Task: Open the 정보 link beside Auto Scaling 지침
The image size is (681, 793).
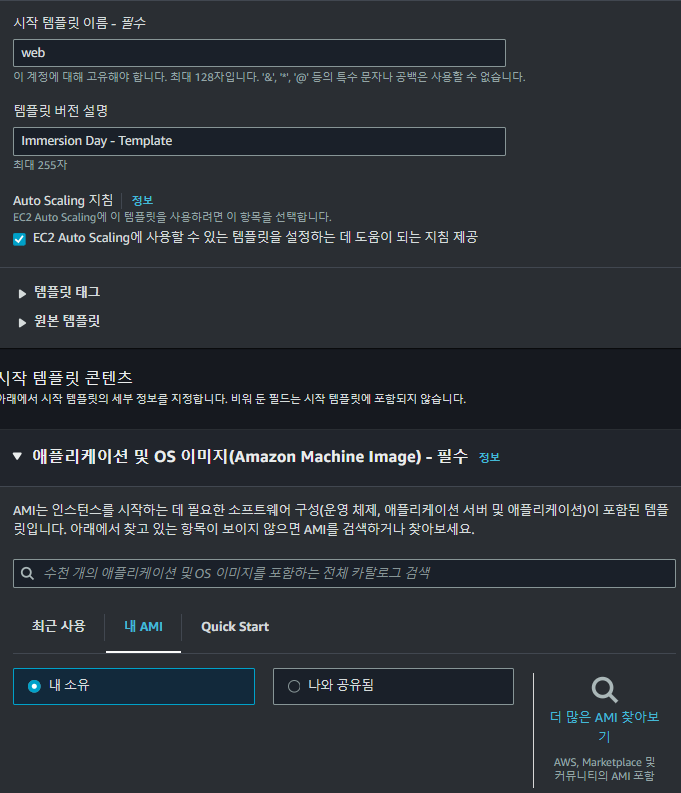Action: coord(142,200)
